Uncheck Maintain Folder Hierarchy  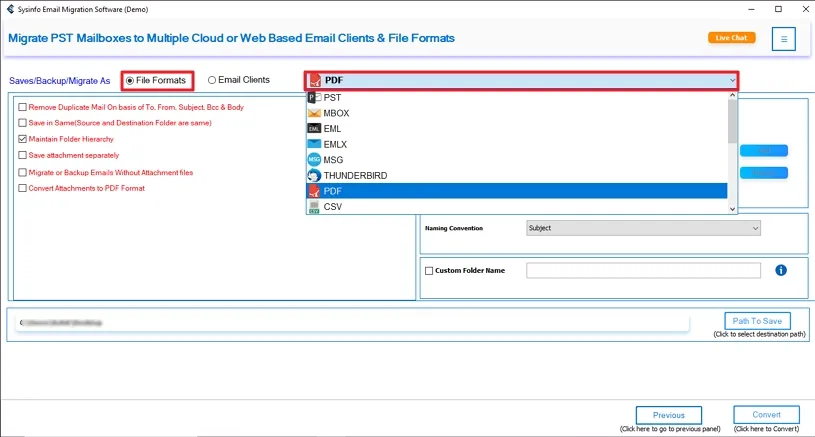[23, 139]
